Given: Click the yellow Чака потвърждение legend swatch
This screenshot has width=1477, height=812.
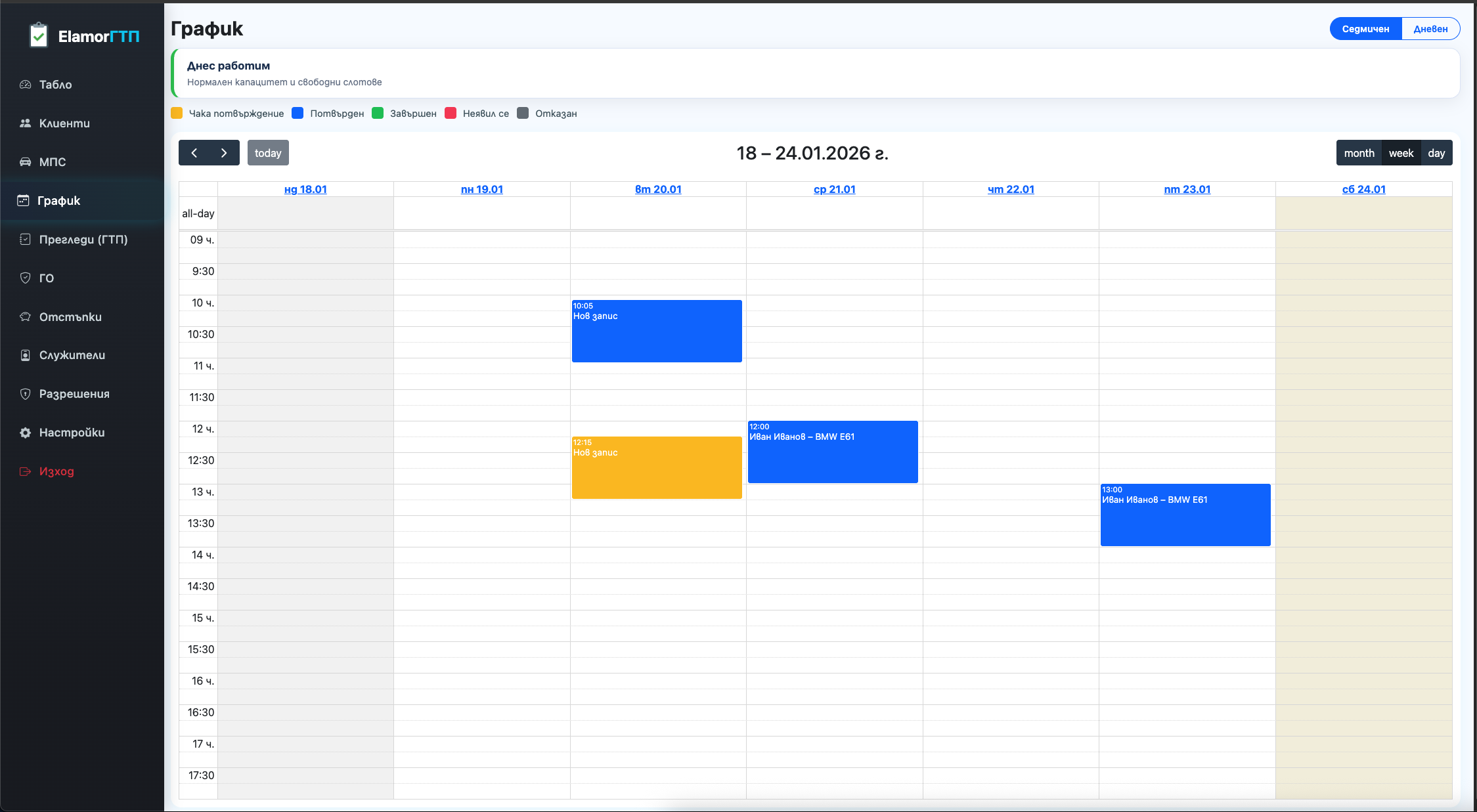Looking at the screenshot, I should [177, 113].
